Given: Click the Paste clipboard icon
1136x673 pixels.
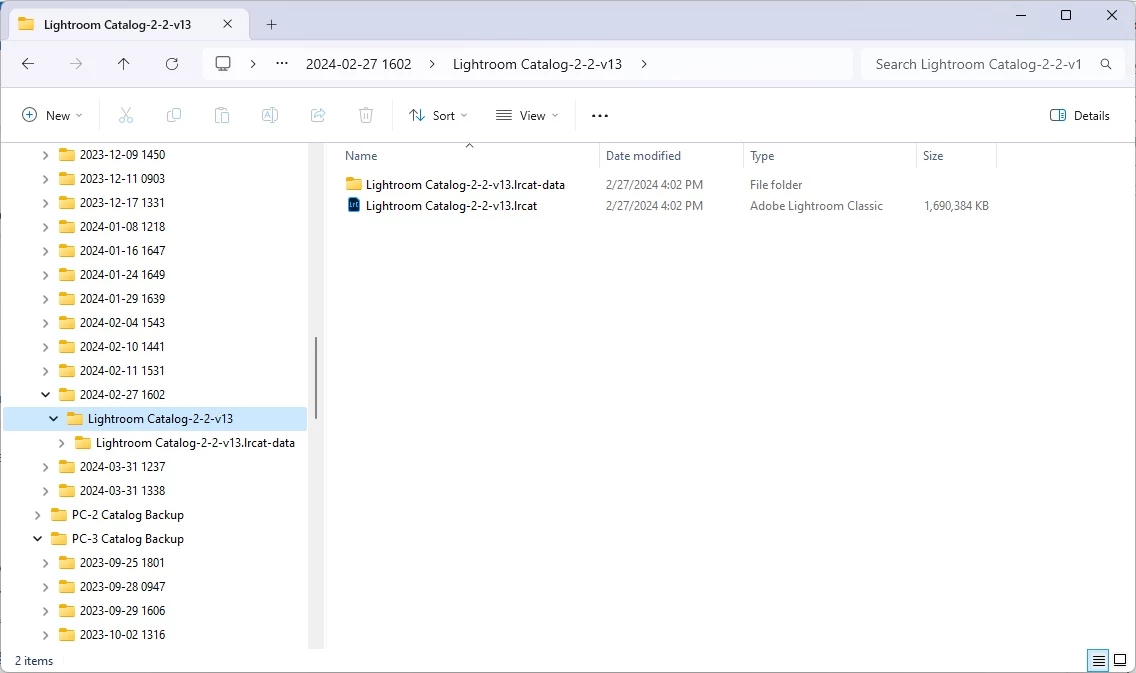Looking at the screenshot, I should [222, 115].
